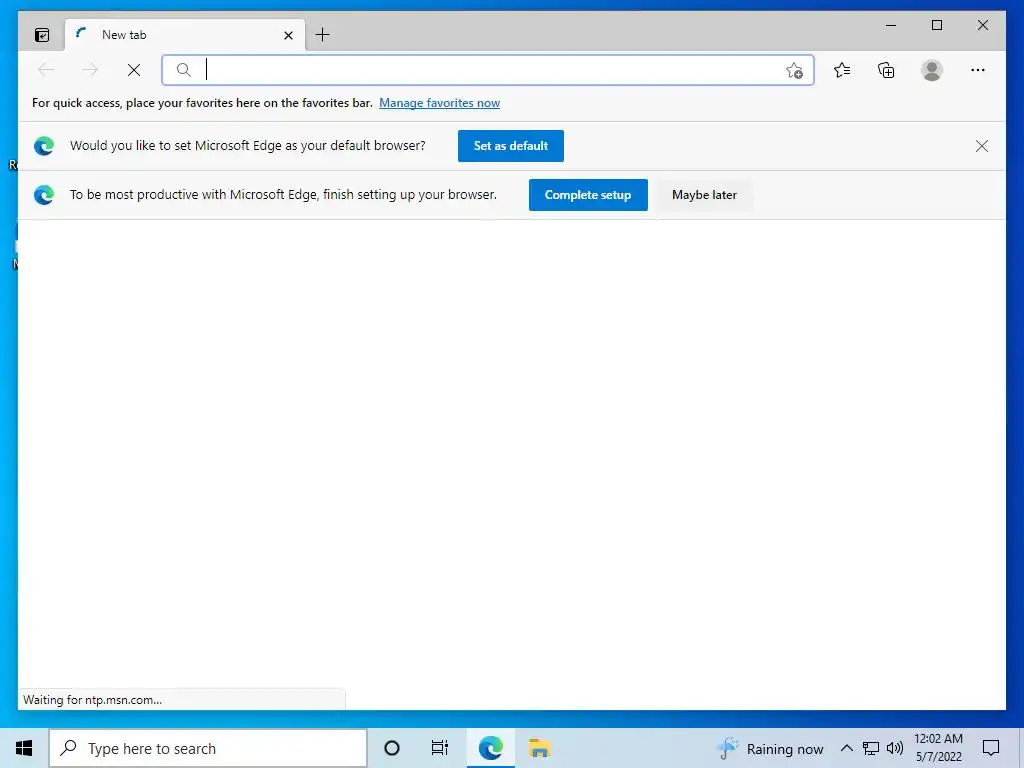Viewport: 1024px width, 768px height.
Task: Close the New tab tab
Action: tap(288, 35)
